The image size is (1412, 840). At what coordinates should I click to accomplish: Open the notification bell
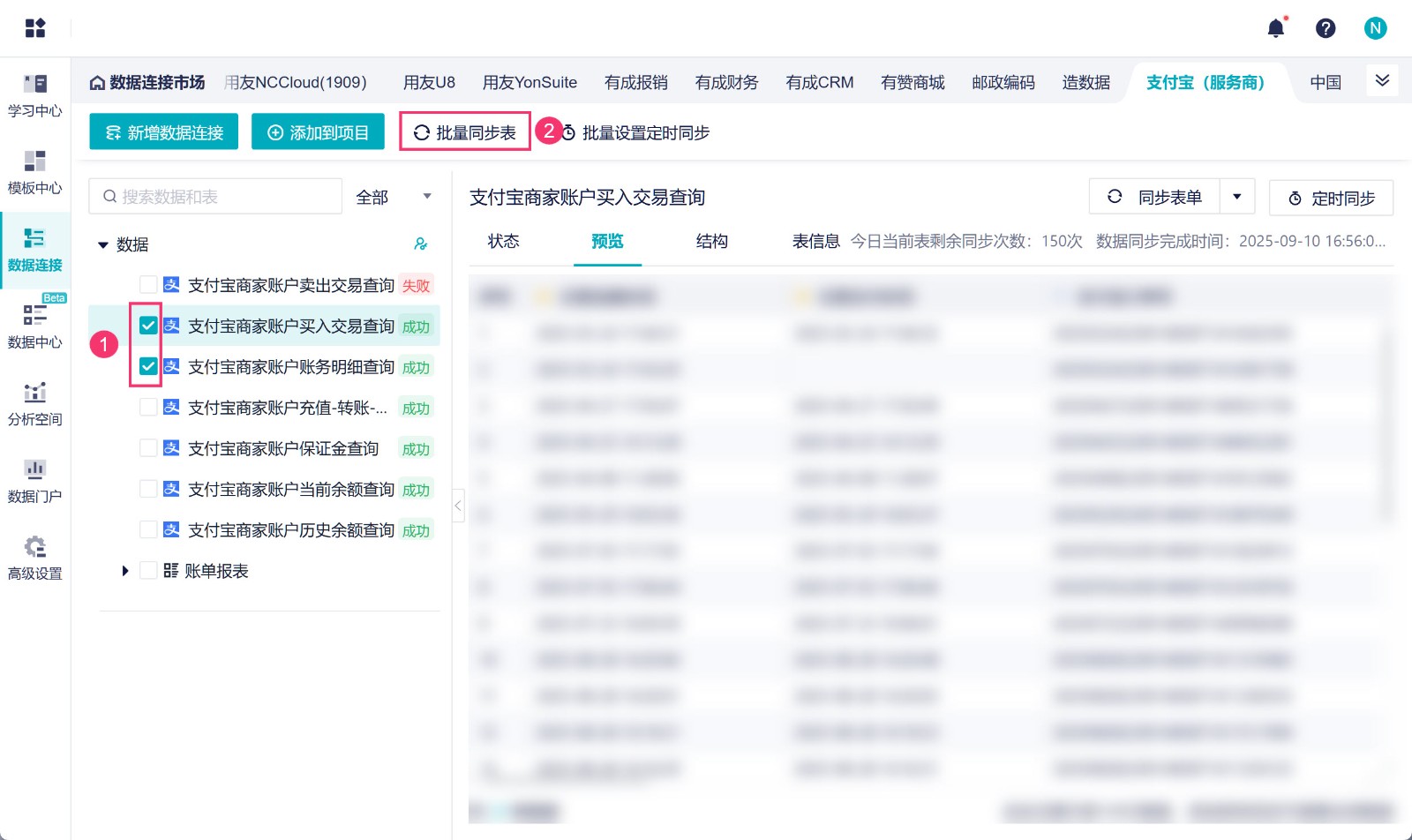[1276, 28]
